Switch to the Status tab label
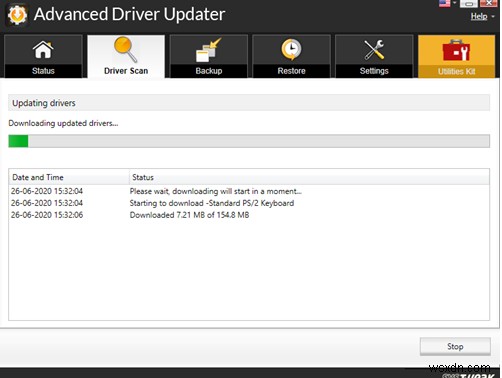Viewport: 502px width, 378px height. tap(43, 71)
